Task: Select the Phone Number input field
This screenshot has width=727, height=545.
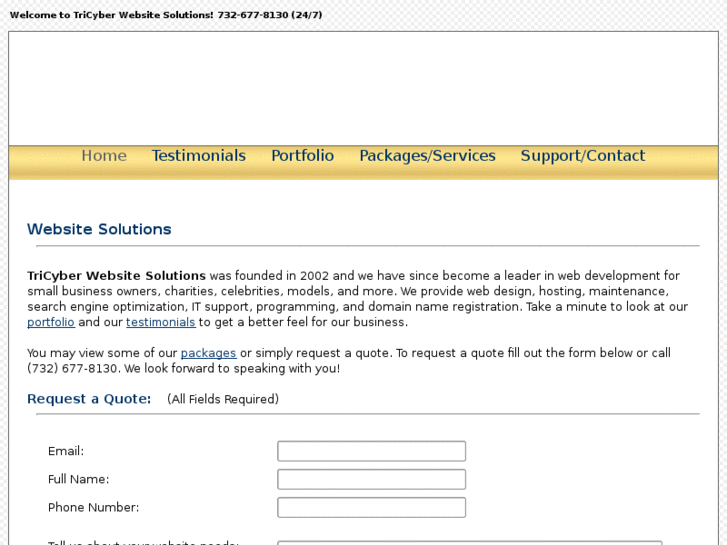Action: click(371, 507)
